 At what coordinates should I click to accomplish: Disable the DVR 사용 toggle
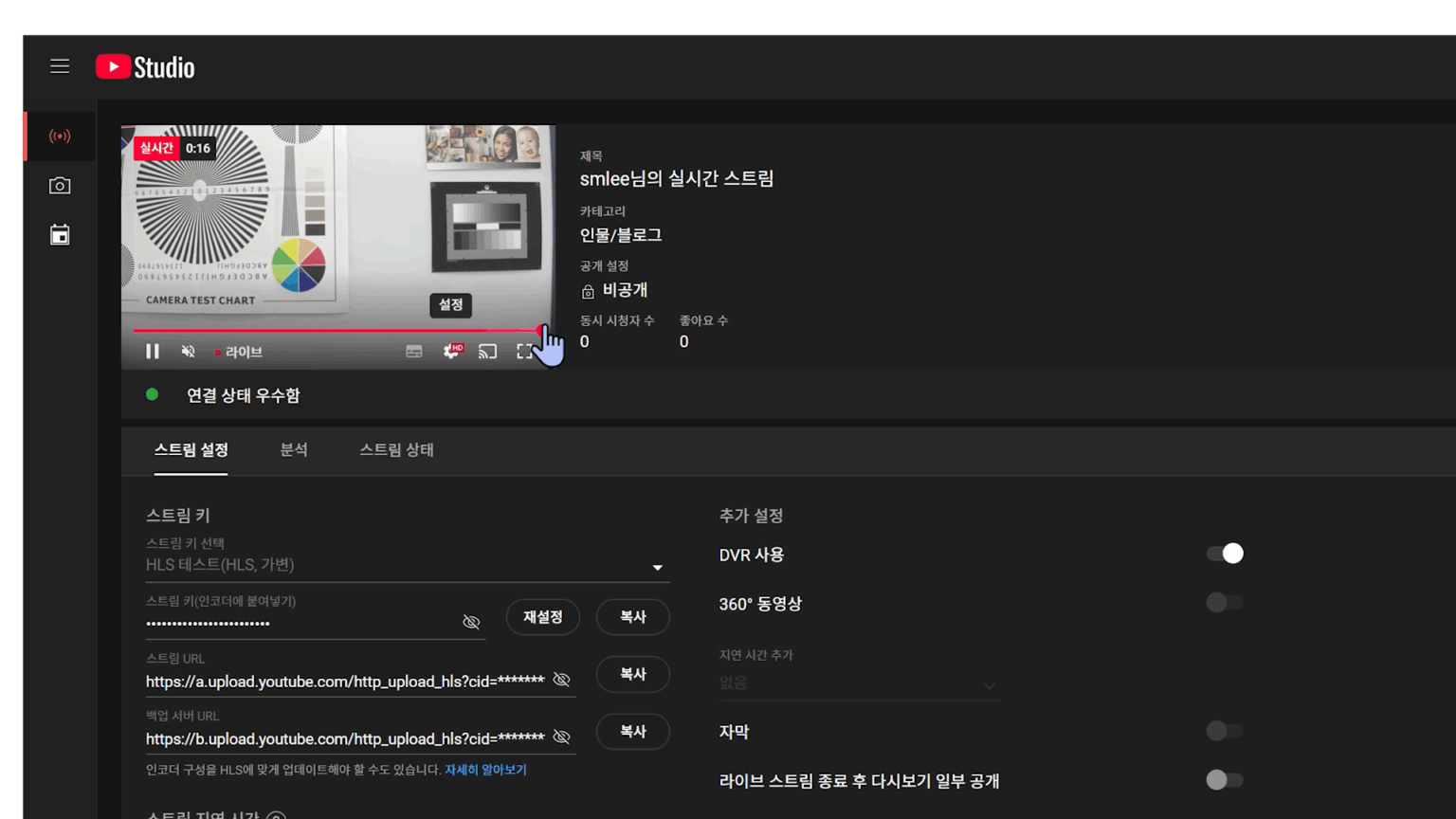click(x=1224, y=553)
